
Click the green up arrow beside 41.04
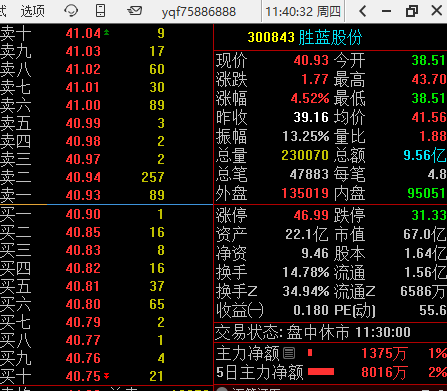point(106,32)
